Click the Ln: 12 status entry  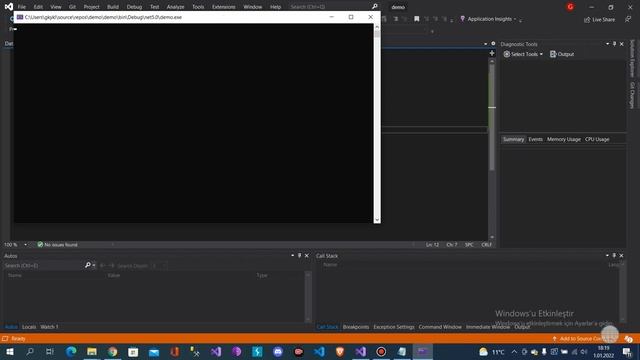pyautogui.click(x=432, y=244)
